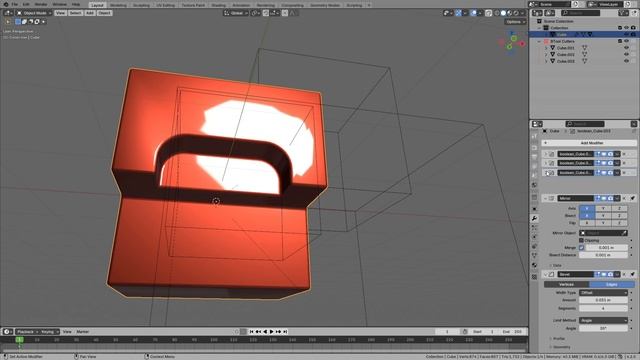Select solid viewport shading
This screenshot has height=360, width=640.
(x=503, y=13)
